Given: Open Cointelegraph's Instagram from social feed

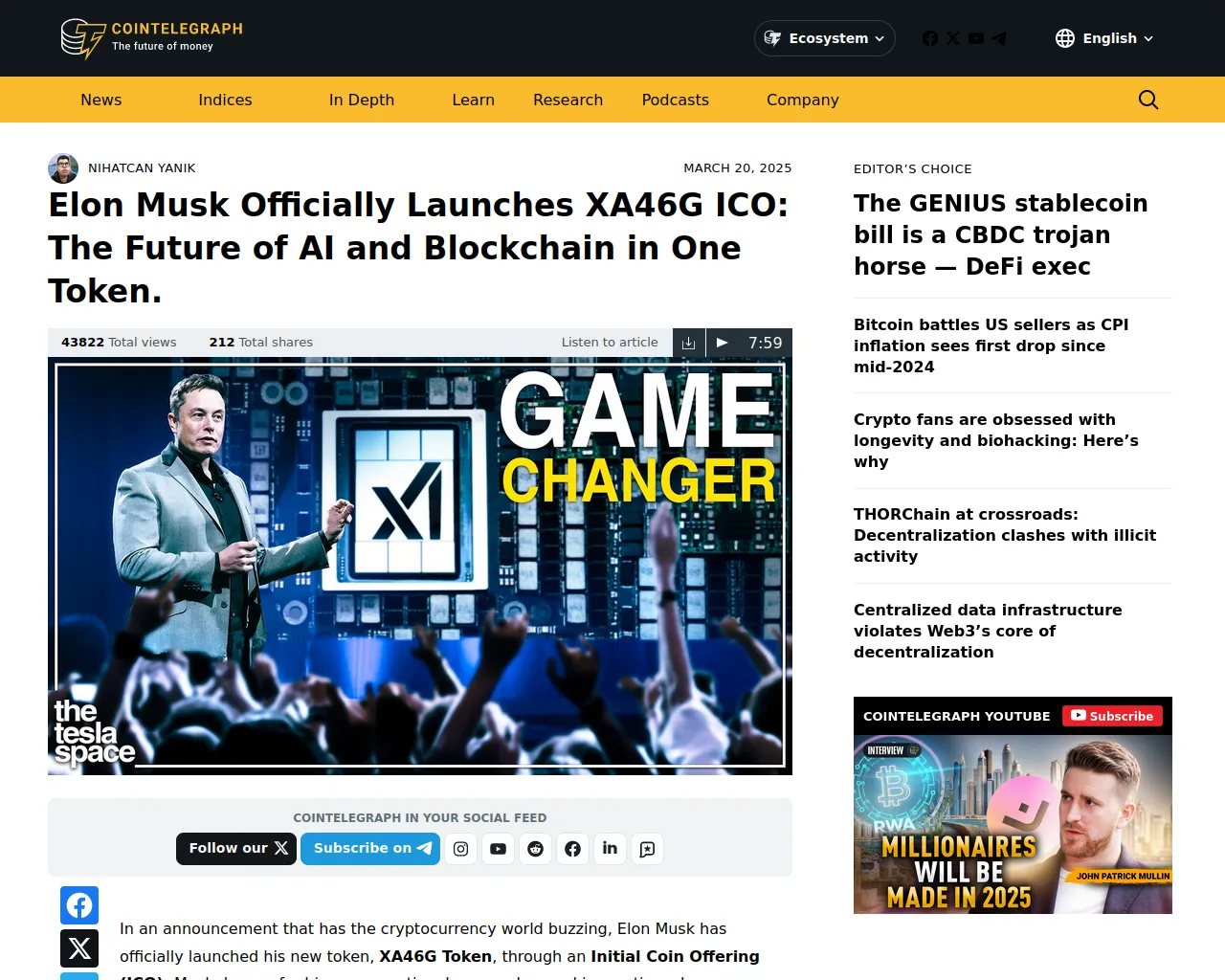Looking at the screenshot, I should (460, 849).
